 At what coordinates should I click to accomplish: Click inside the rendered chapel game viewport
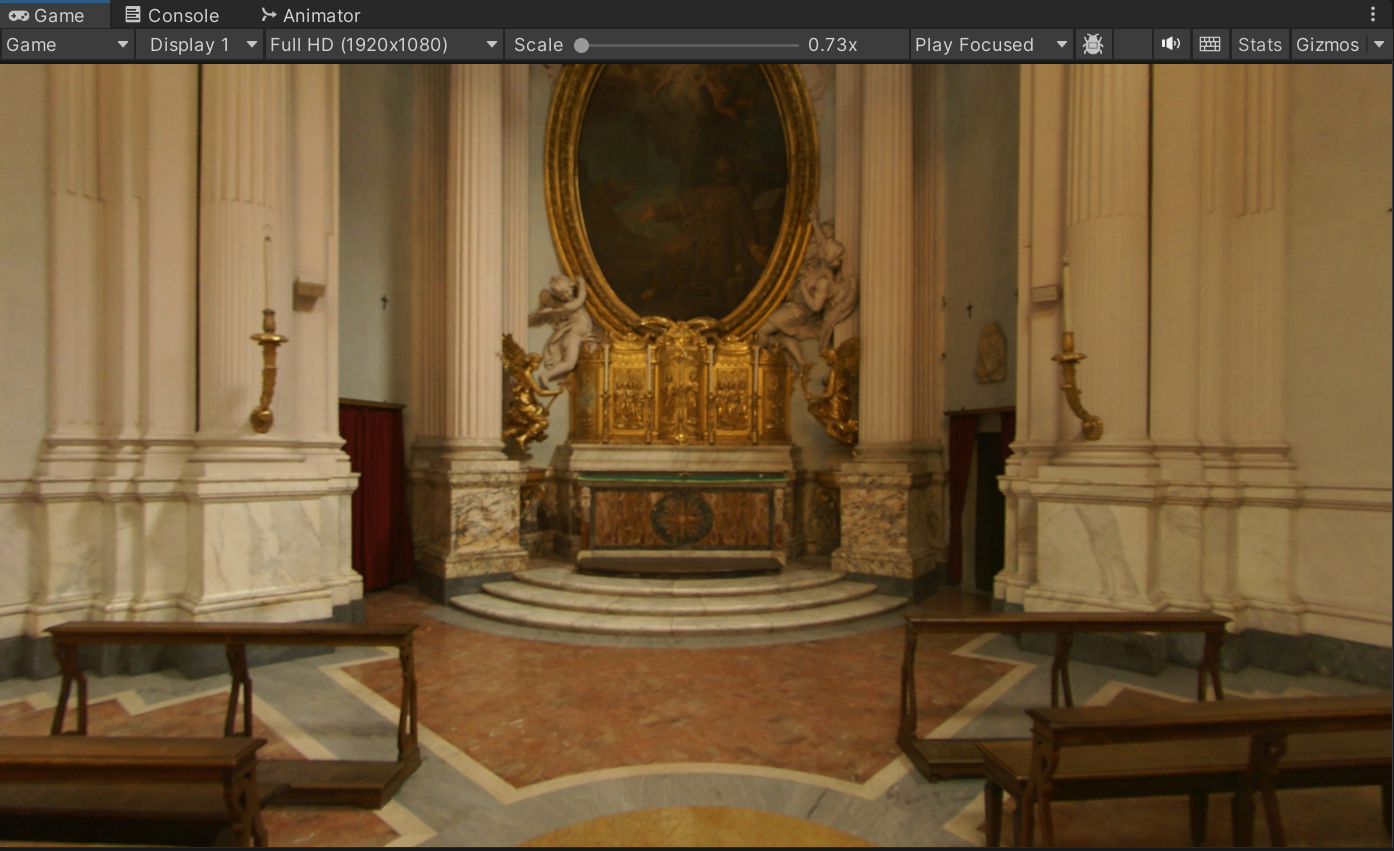click(697, 455)
